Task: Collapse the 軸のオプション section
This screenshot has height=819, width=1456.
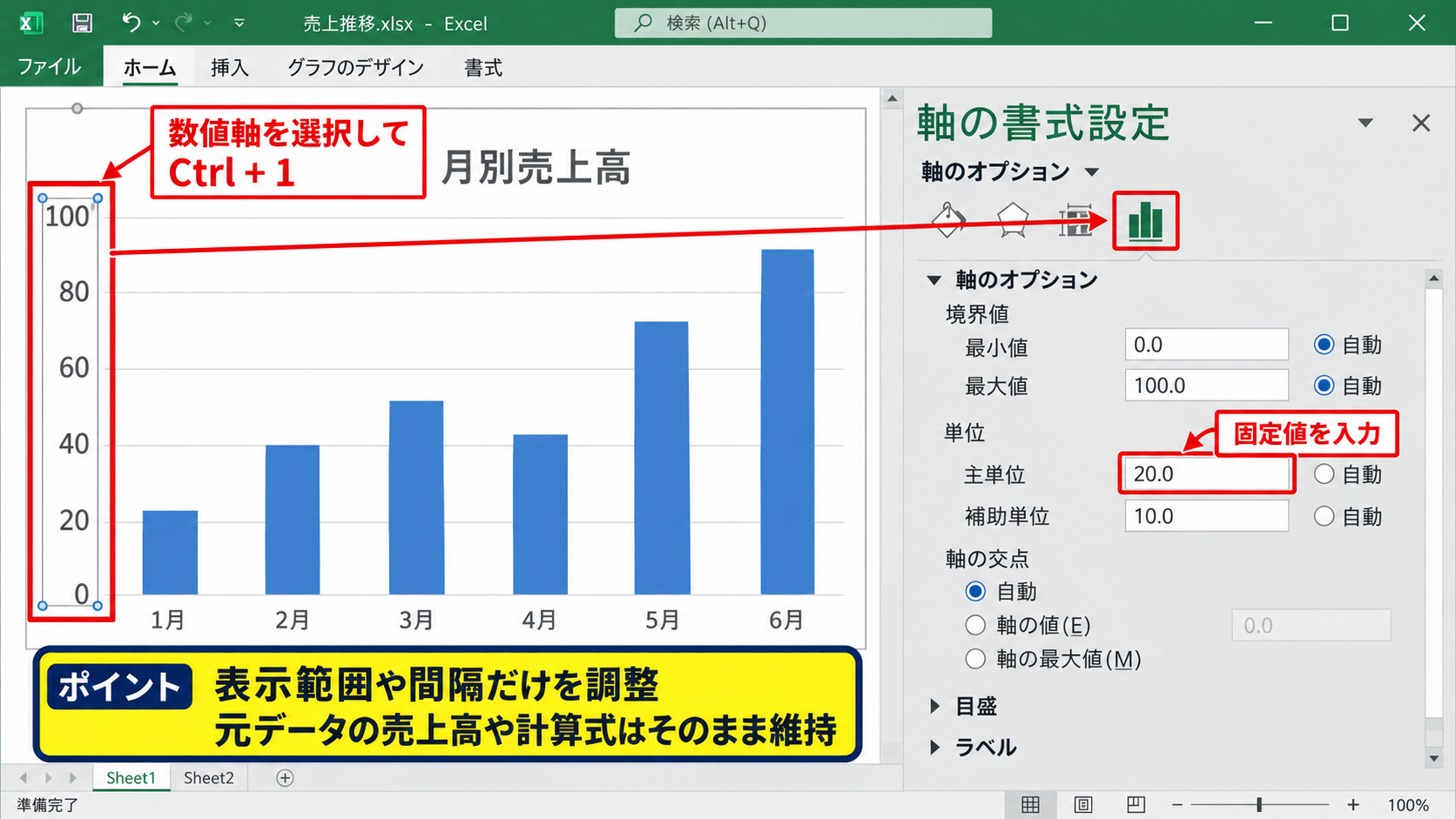Action: coord(934,280)
